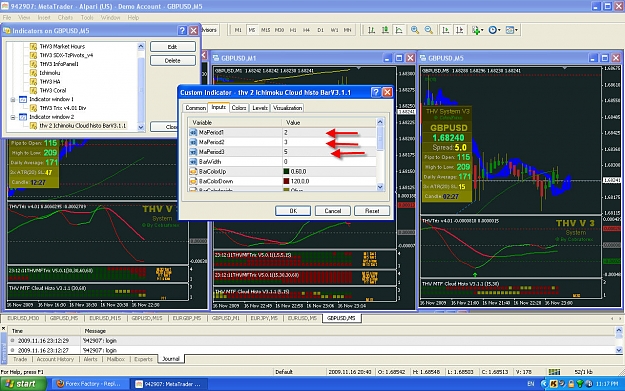Click the MaPeriod1 value field

[329, 132]
